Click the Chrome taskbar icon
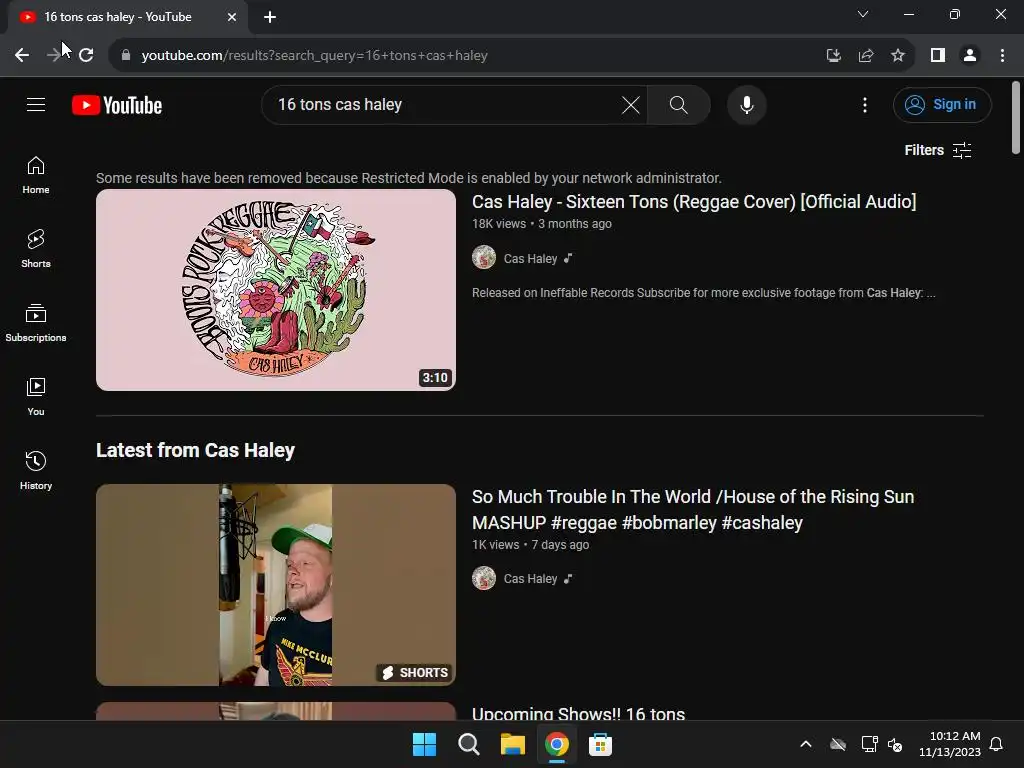Screen dimensions: 1024x768 click(x=556, y=744)
